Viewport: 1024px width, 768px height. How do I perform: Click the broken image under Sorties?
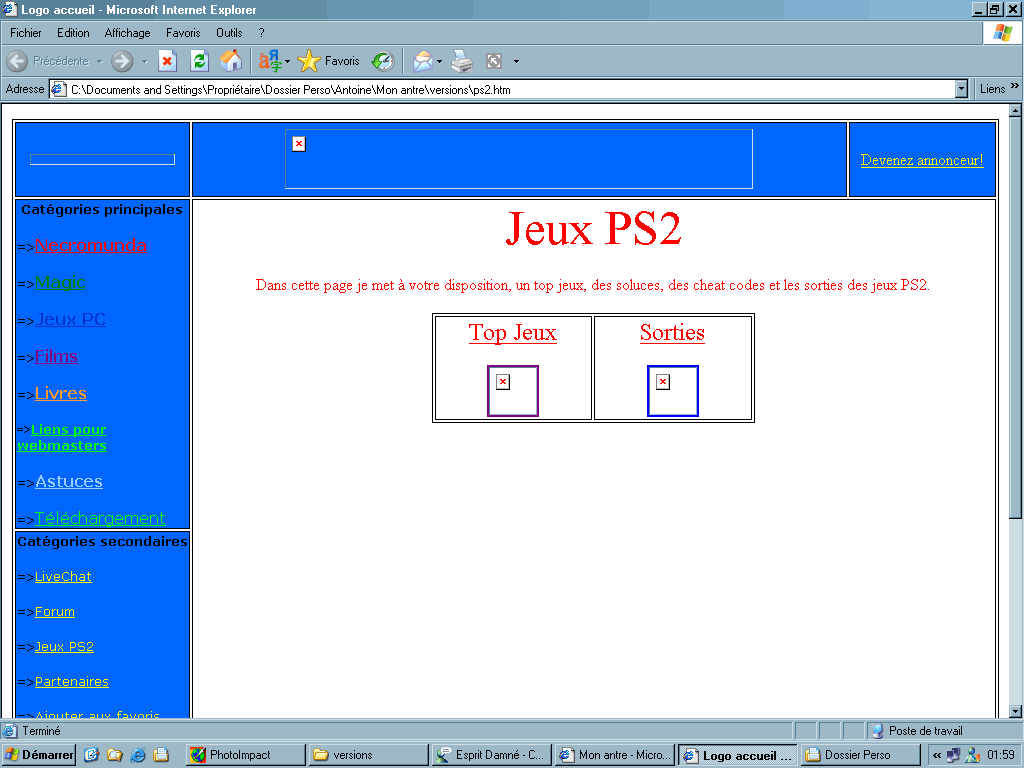click(663, 382)
